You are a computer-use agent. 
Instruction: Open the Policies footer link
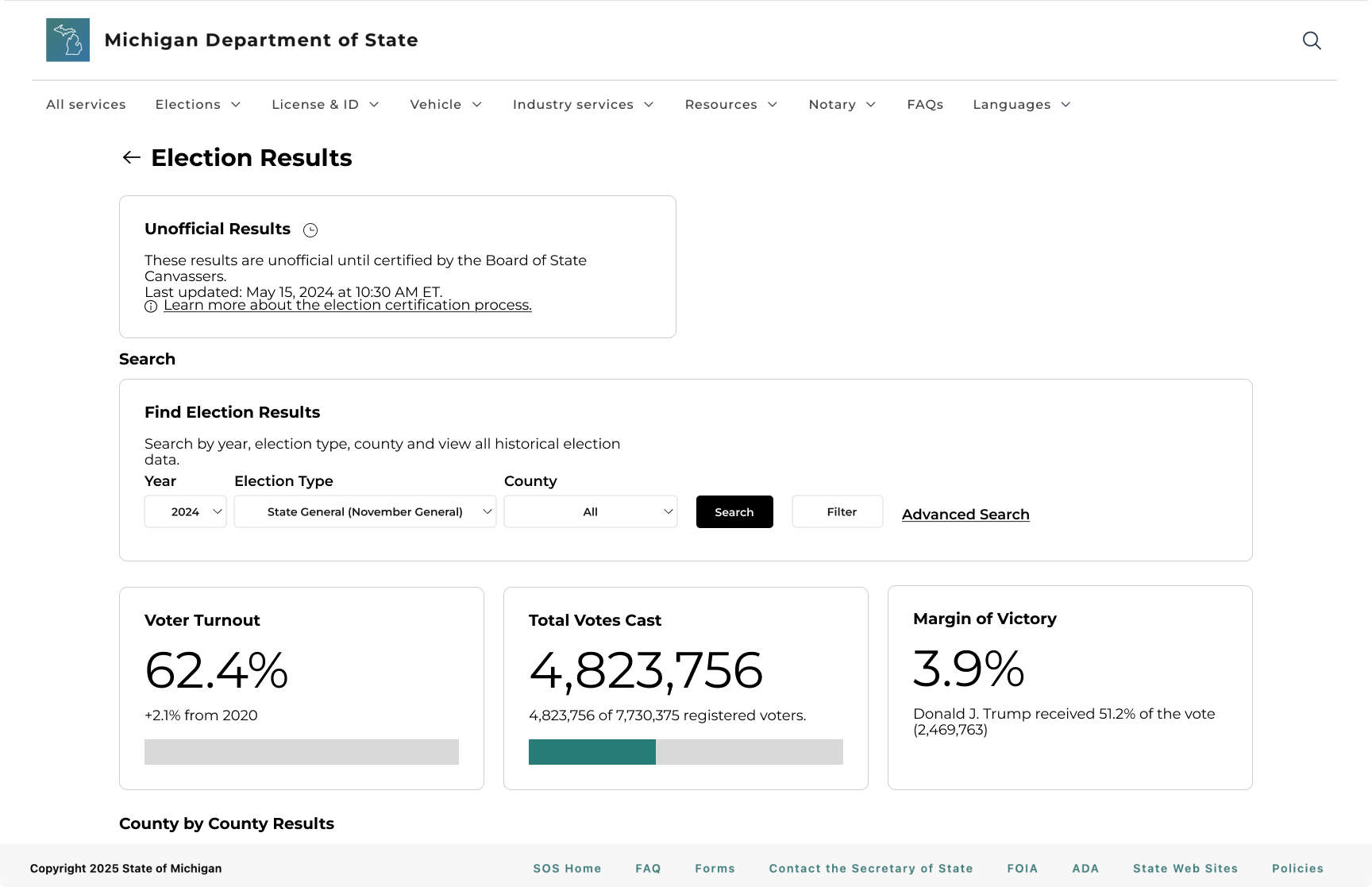pos(1297,869)
